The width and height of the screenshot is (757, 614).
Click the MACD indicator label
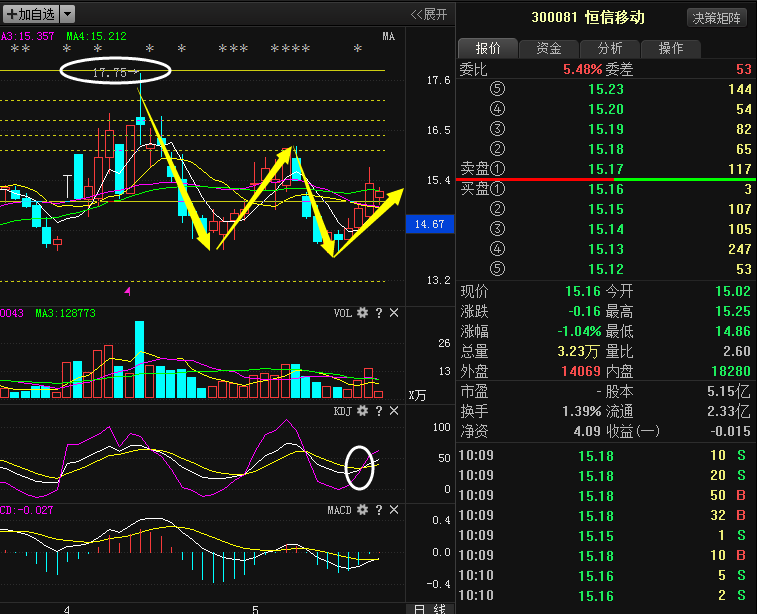click(339, 510)
